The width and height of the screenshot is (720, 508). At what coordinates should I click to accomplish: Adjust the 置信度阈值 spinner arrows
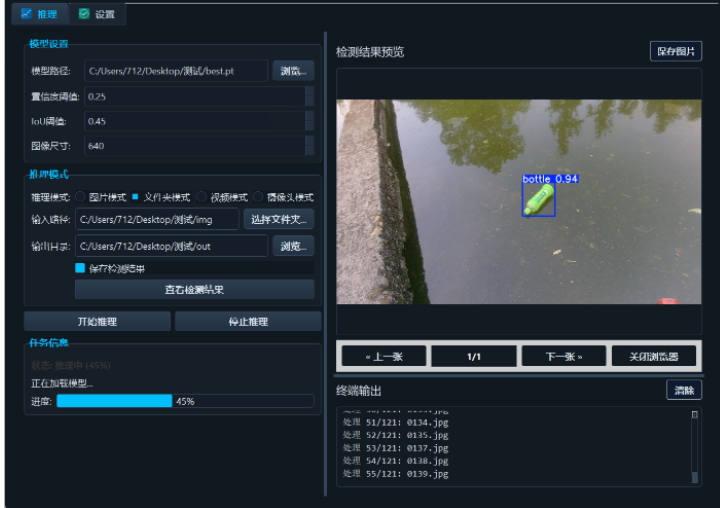pos(310,96)
